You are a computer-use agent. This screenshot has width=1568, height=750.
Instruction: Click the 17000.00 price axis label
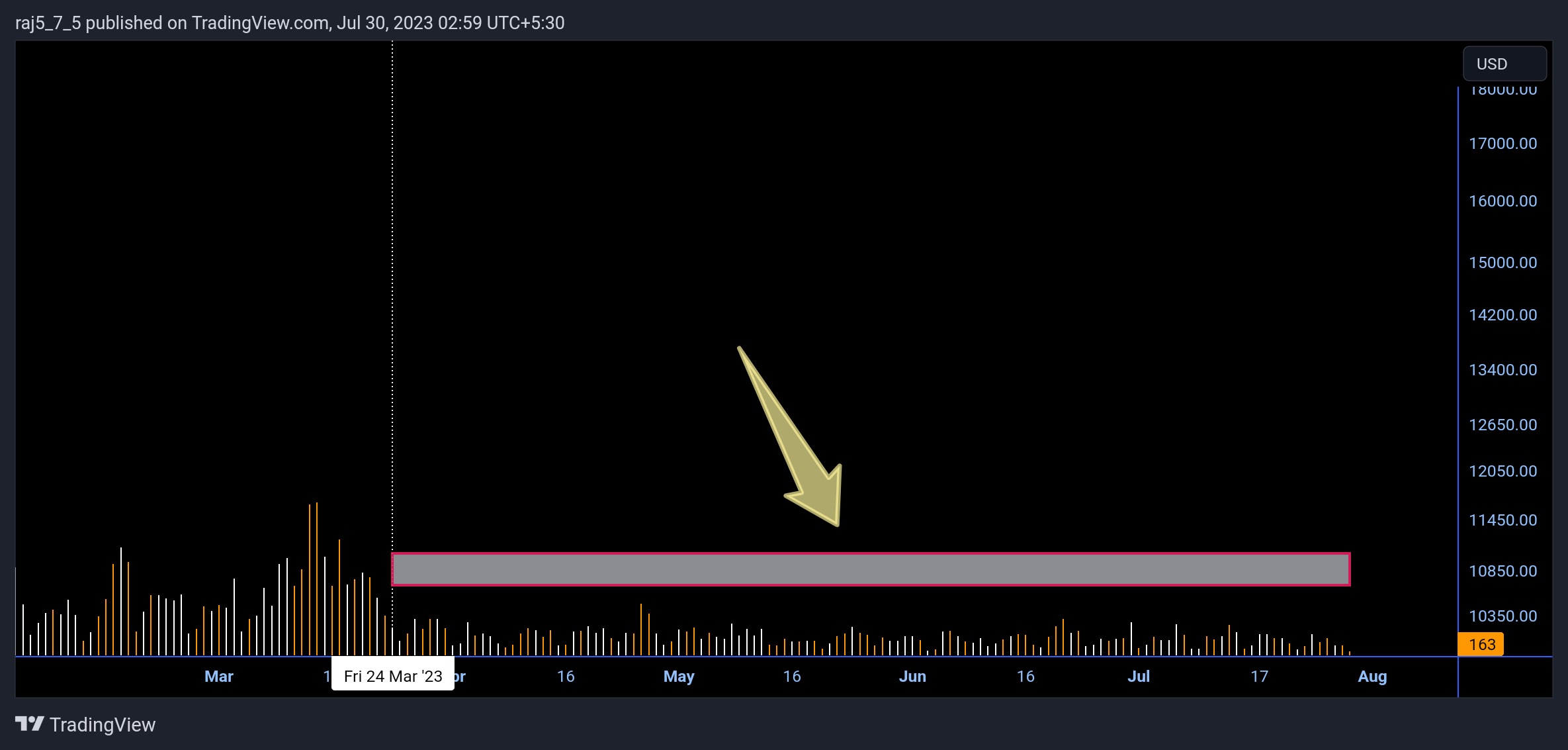[1503, 144]
